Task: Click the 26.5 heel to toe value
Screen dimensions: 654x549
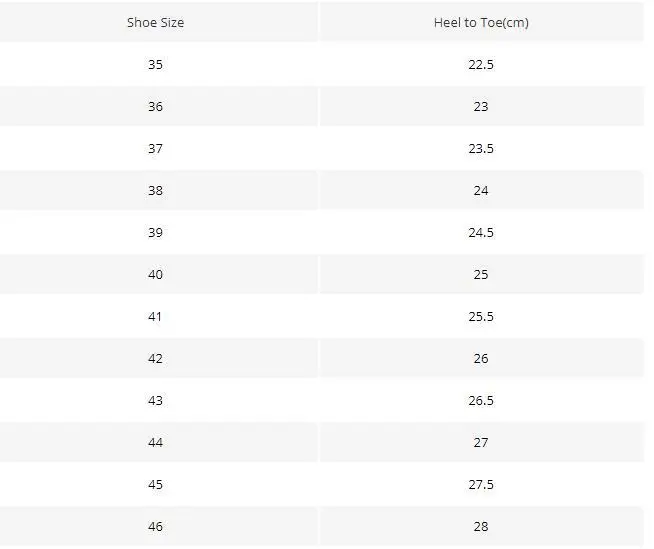Action: [x=481, y=400]
